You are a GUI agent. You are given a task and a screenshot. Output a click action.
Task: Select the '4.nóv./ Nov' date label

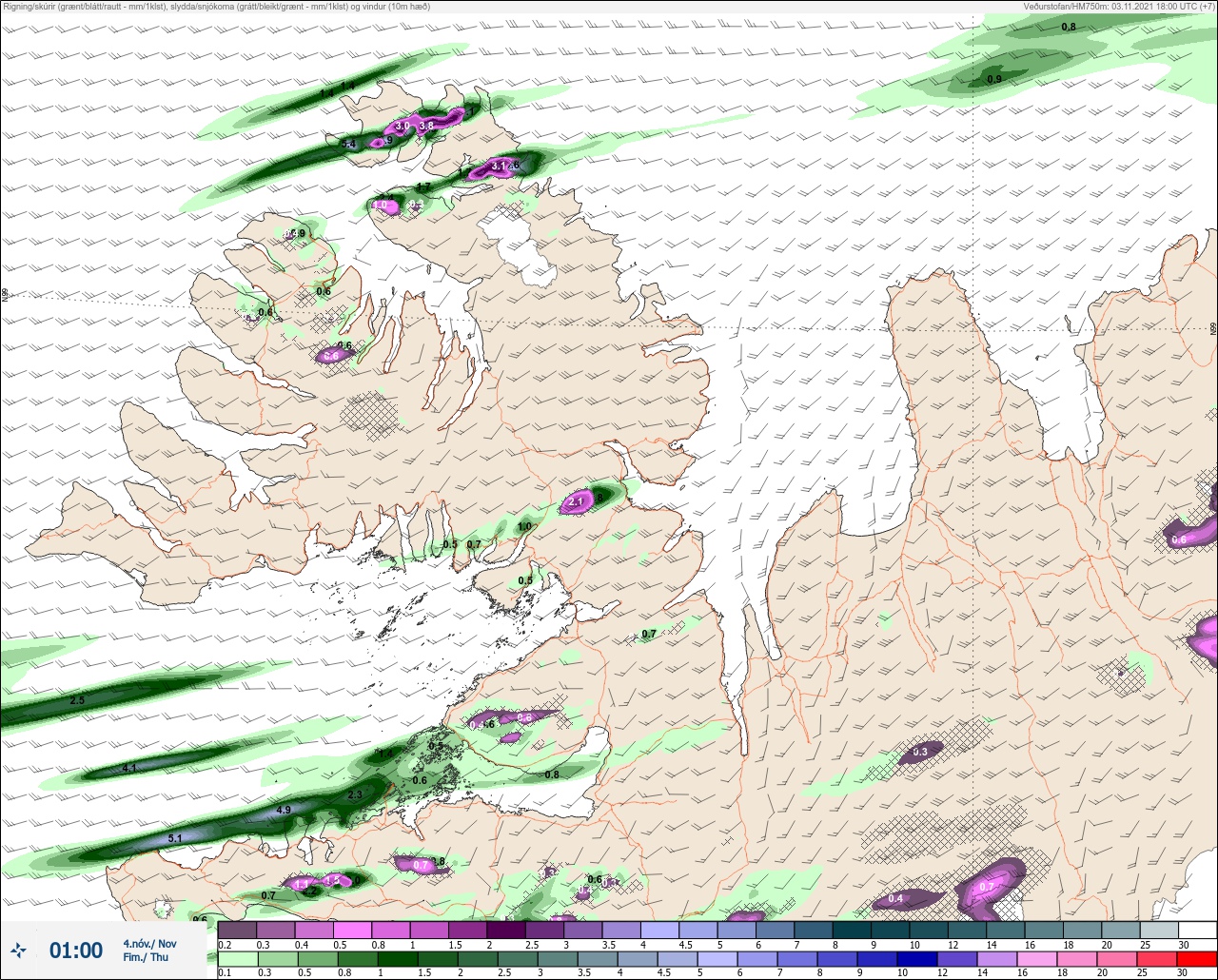click(x=149, y=944)
